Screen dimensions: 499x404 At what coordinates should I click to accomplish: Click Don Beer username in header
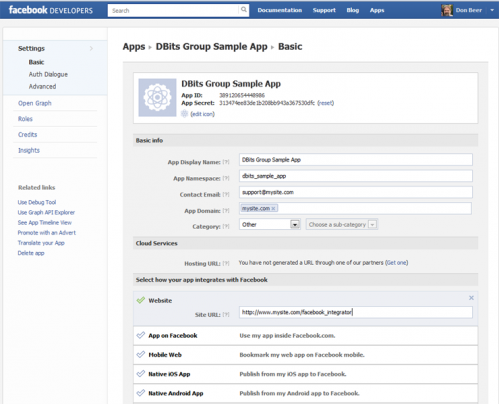[x=469, y=10]
